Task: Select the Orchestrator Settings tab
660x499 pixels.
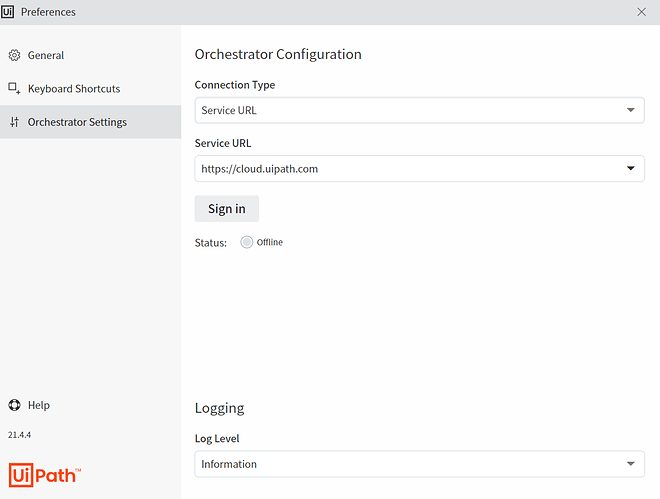Action: click(x=90, y=122)
